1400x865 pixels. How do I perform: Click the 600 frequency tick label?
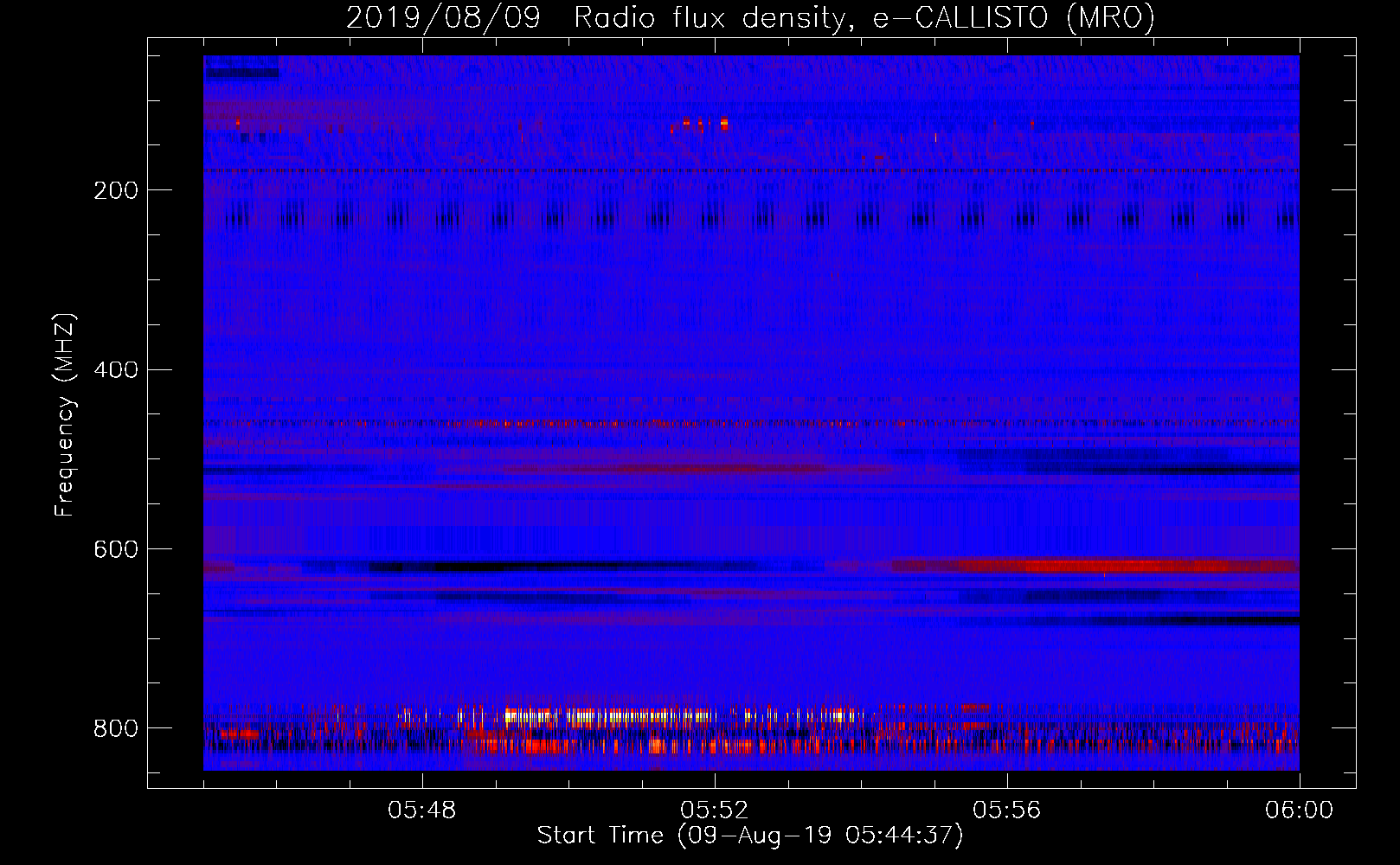point(116,550)
